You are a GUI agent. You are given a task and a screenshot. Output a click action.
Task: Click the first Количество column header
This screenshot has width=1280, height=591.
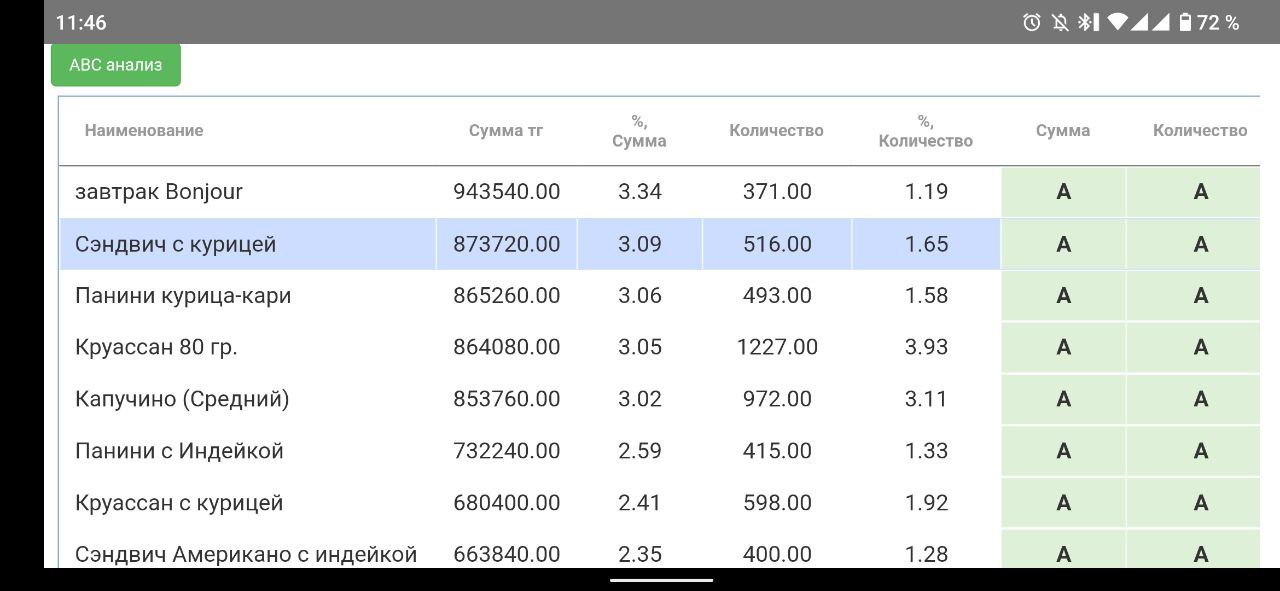pos(776,130)
